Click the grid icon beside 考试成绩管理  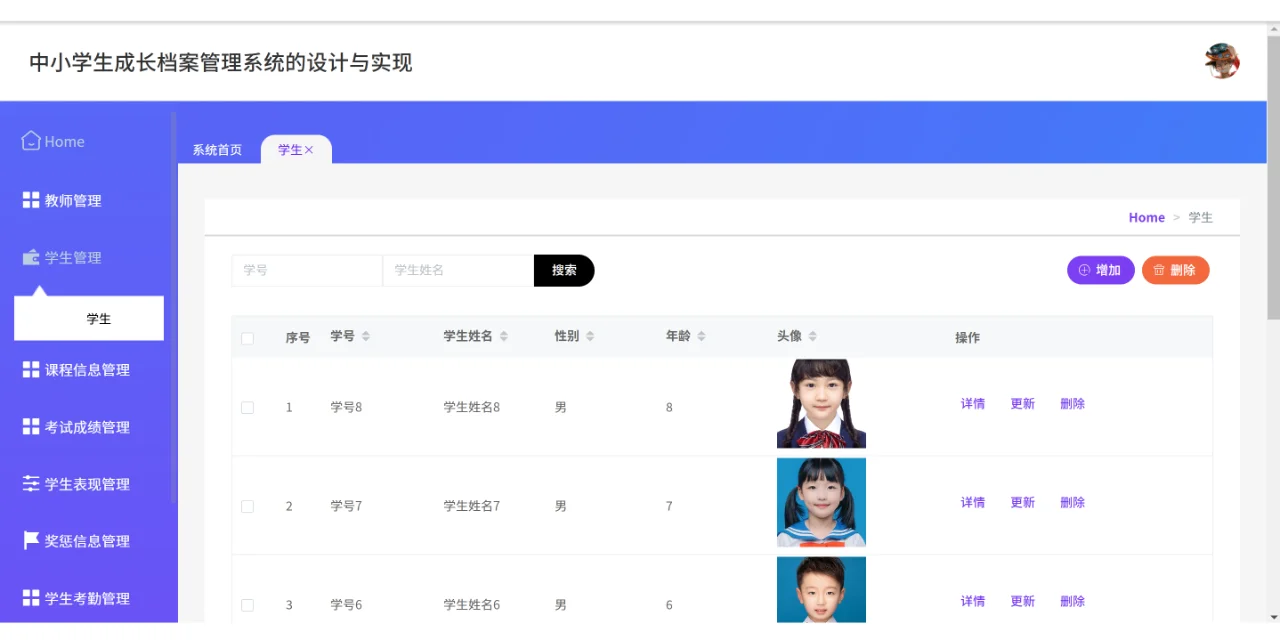point(31,426)
